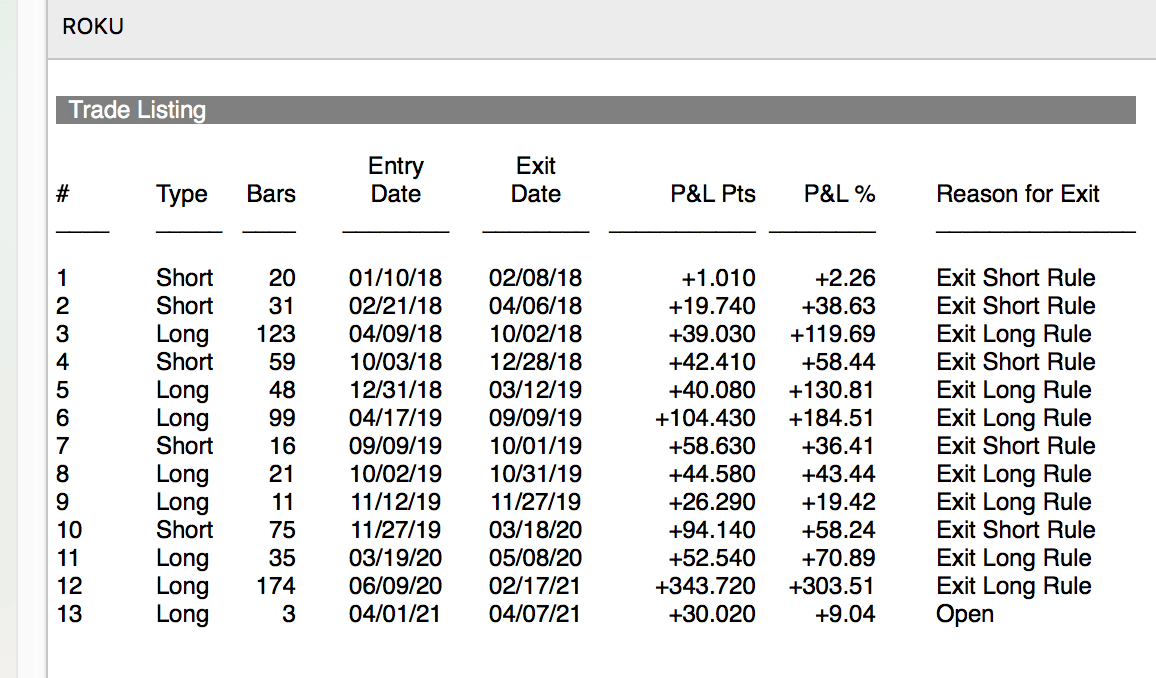Click the Type column header
This screenshot has width=1156, height=678.
182,194
